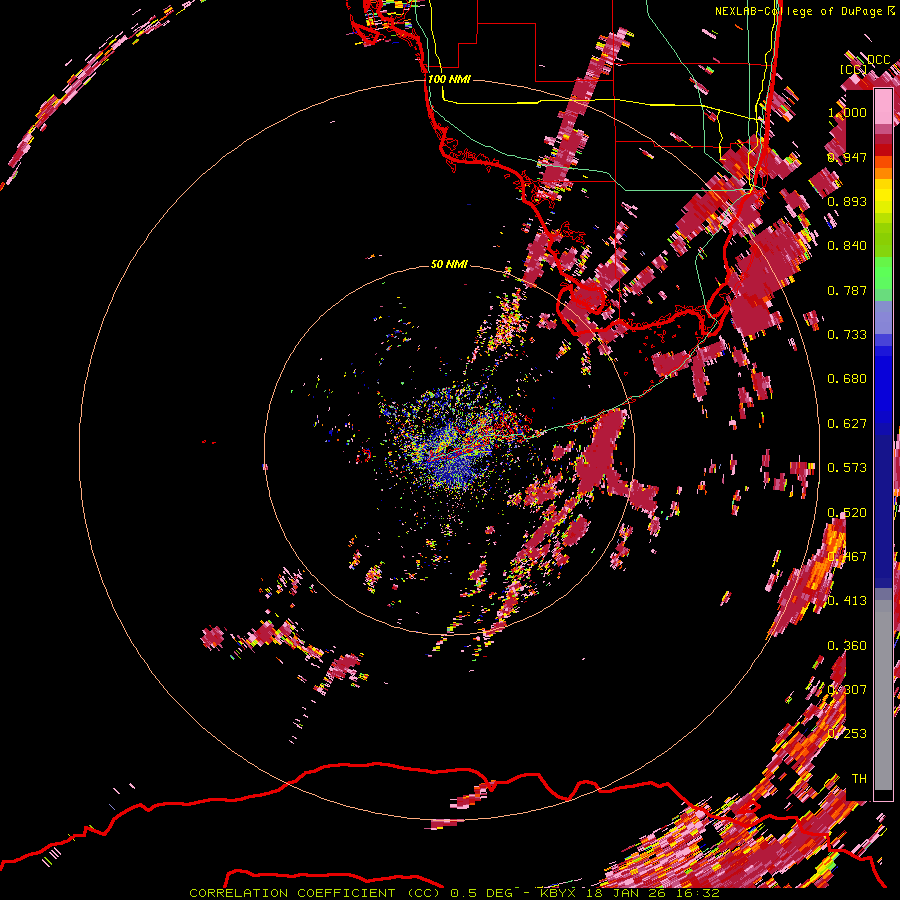Click the 0.413 color scale label
Viewport: 900px width, 900px height.
pos(847,601)
